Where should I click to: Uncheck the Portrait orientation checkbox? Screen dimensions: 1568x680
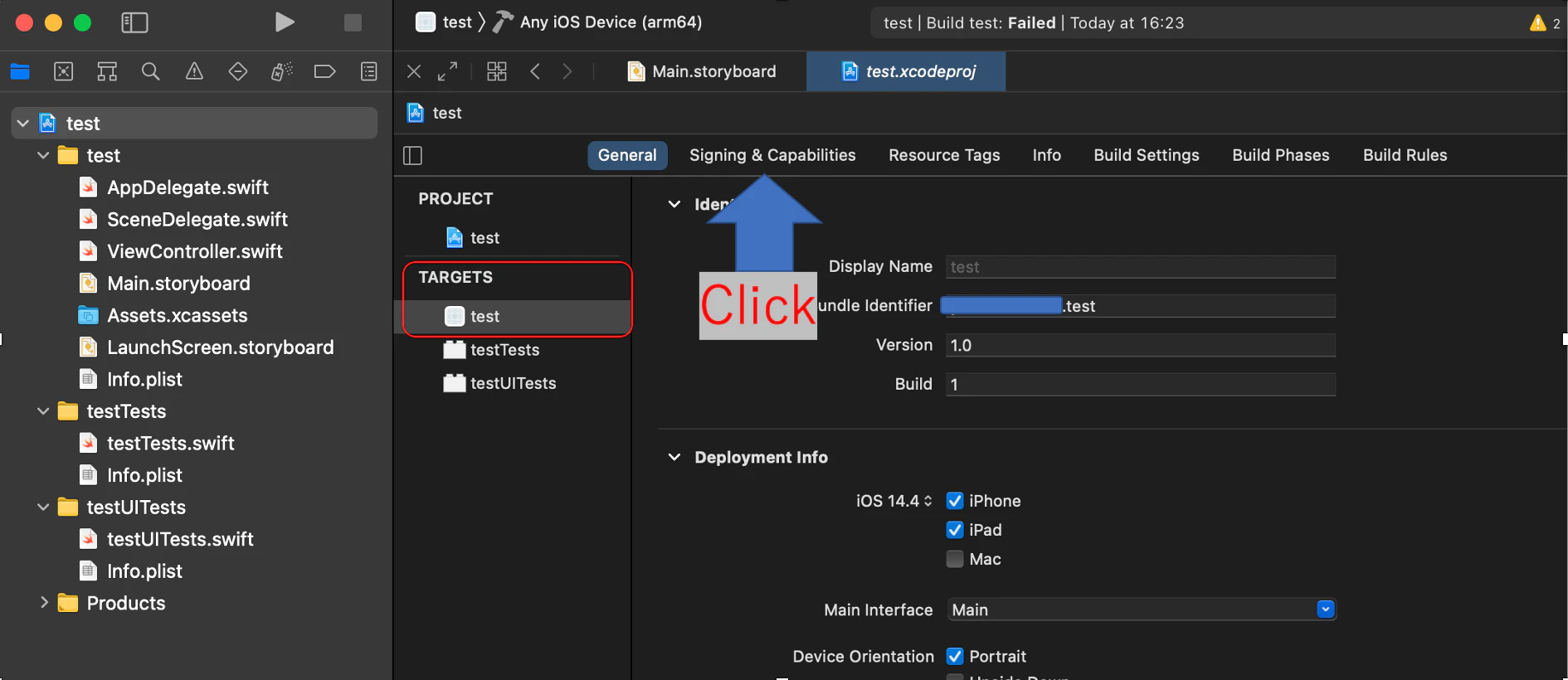pos(955,657)
